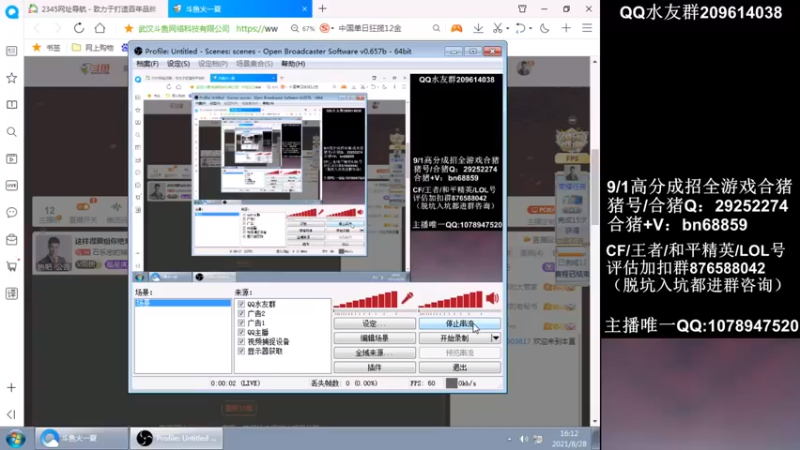This screenshot has width=800, height=450.
Task: Click the magnifier icon in left sidebar
Action: 11,132
